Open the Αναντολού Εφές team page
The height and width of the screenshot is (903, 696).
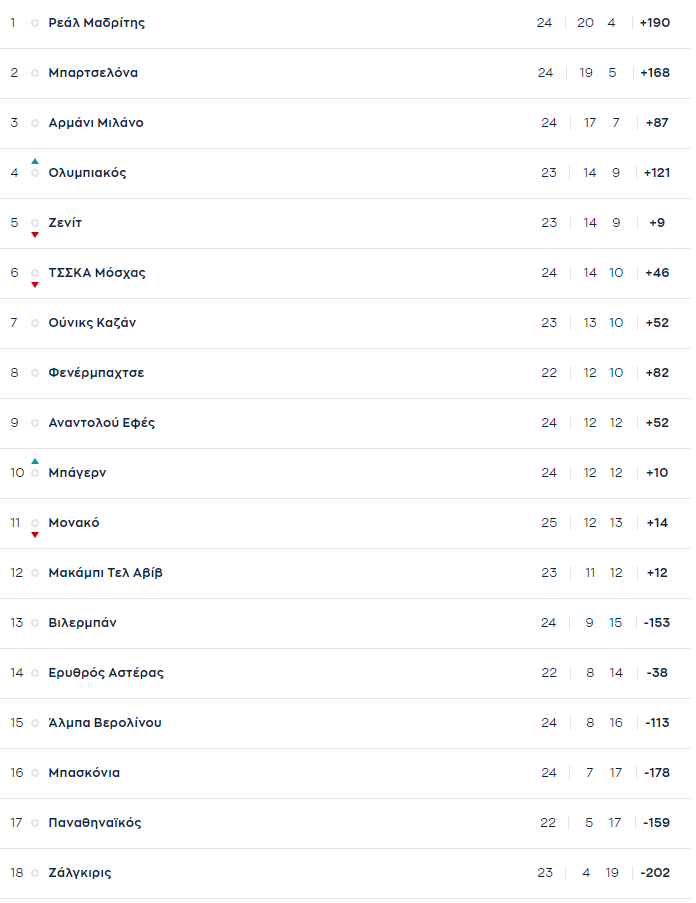coord(102,423)
